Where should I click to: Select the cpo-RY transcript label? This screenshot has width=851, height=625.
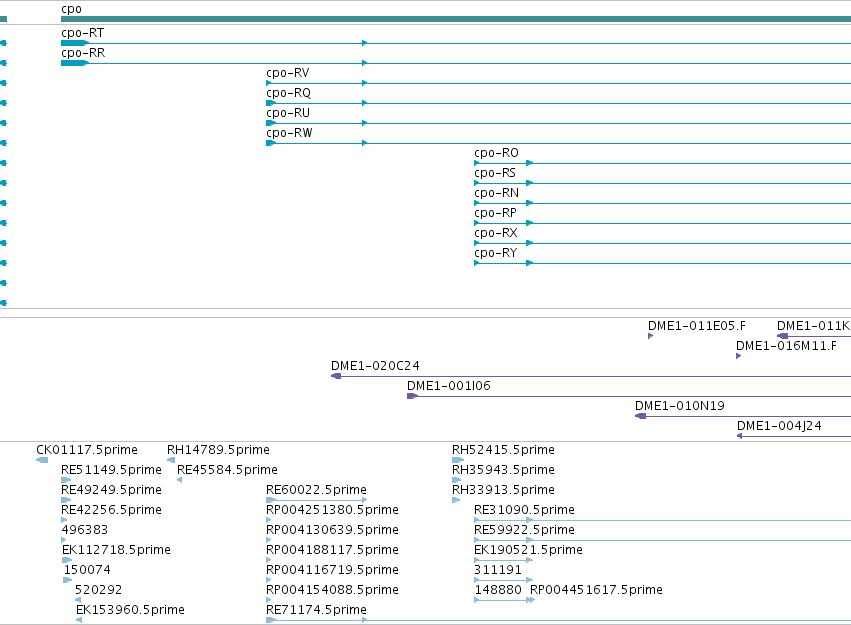click(x=495, y=253)
